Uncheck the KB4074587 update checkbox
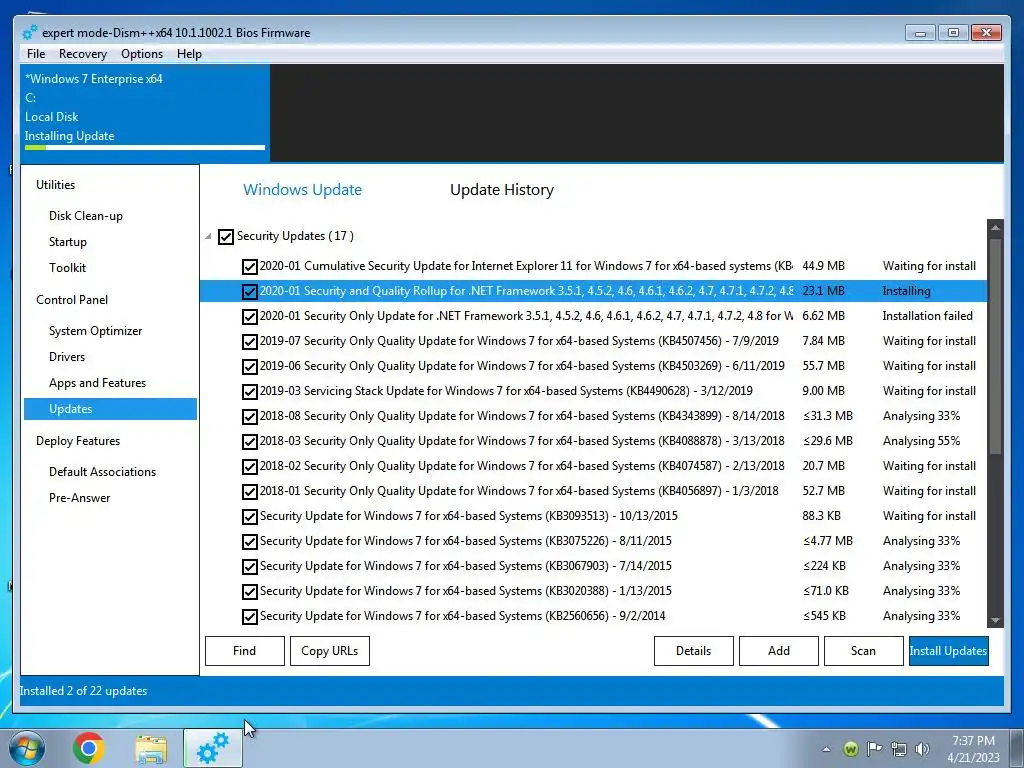 (249, 466)
